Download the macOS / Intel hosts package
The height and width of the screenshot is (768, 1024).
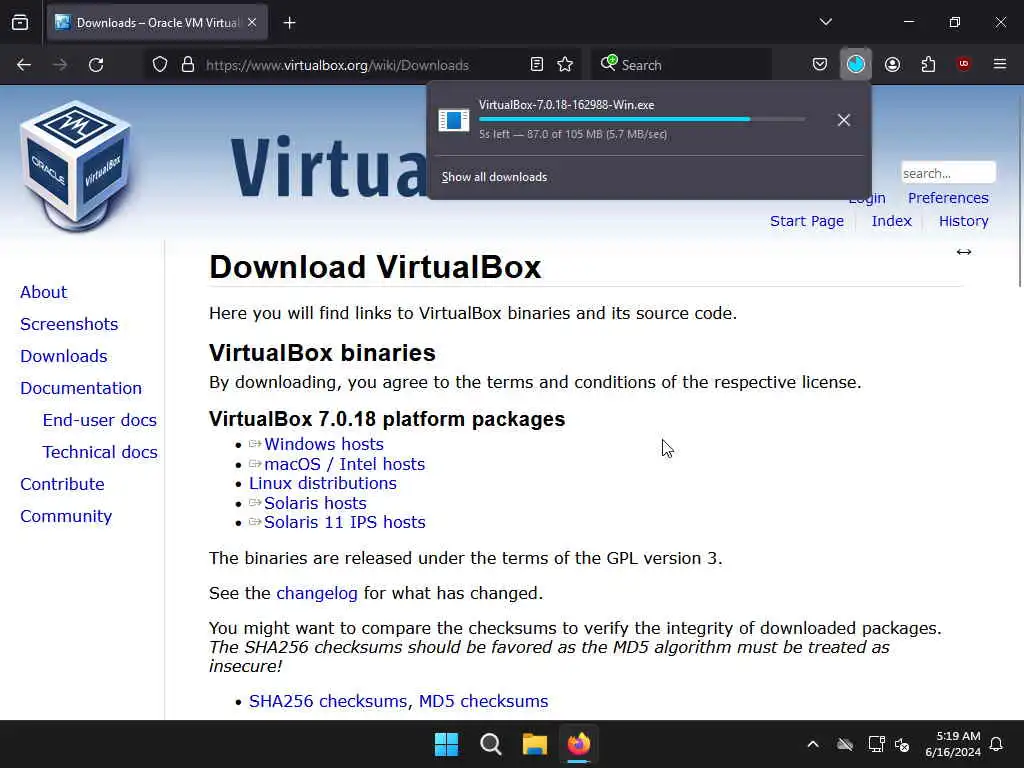(344, 464)
